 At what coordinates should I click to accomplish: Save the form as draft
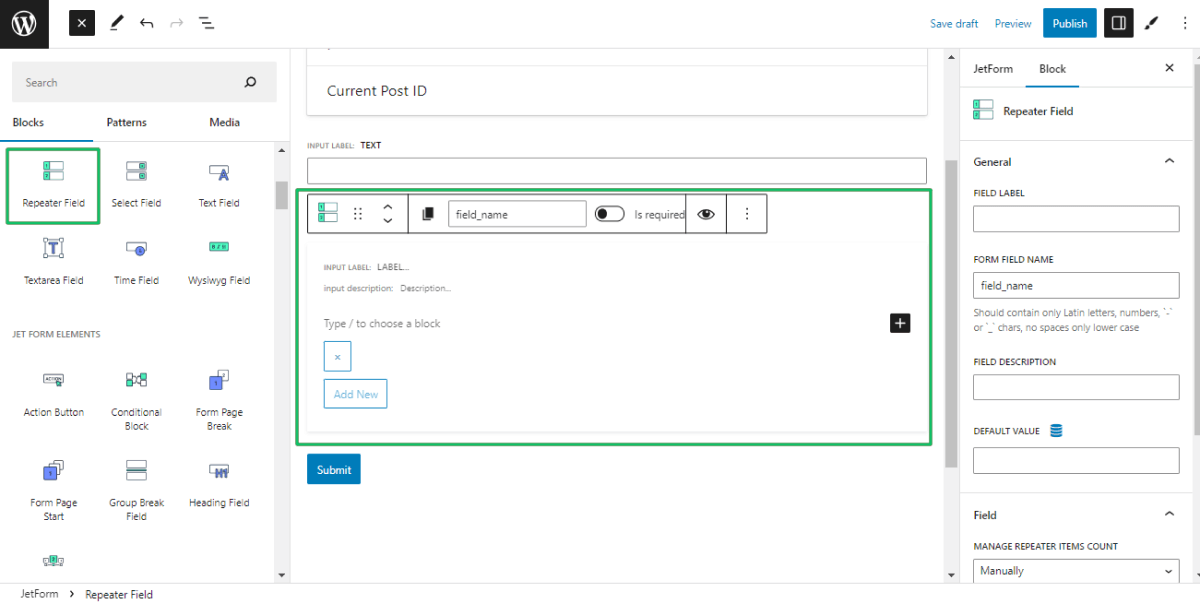click(x=953, y=22)
